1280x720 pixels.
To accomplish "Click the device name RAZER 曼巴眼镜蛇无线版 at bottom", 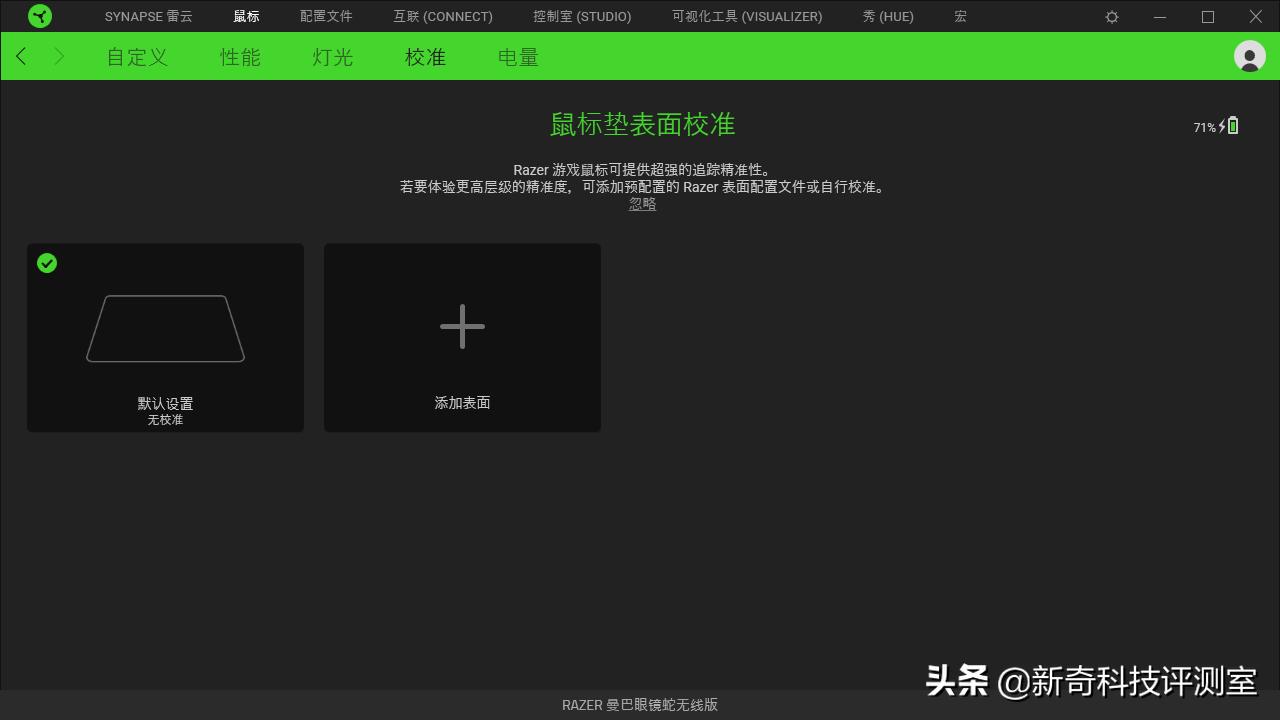I will pyautogui.click(x=640, y=704).
